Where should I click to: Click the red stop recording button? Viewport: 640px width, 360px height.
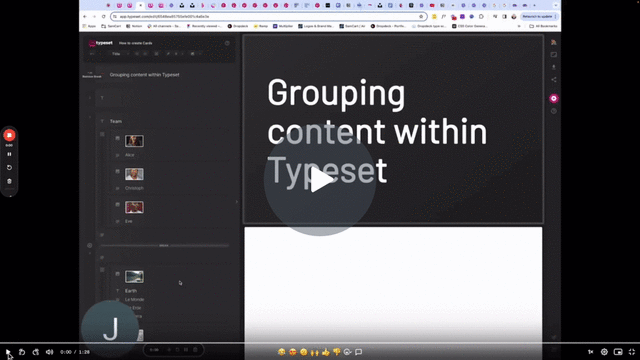pyautogui.click(x=9, y=135)
